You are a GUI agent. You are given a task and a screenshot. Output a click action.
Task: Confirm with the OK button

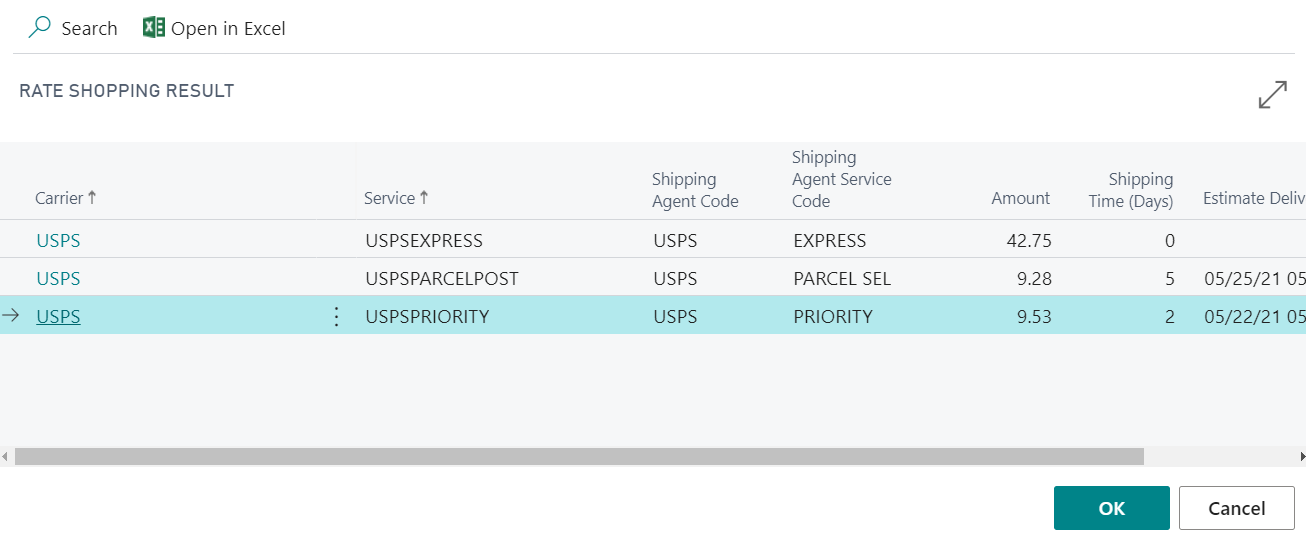tap(1111, 508)
